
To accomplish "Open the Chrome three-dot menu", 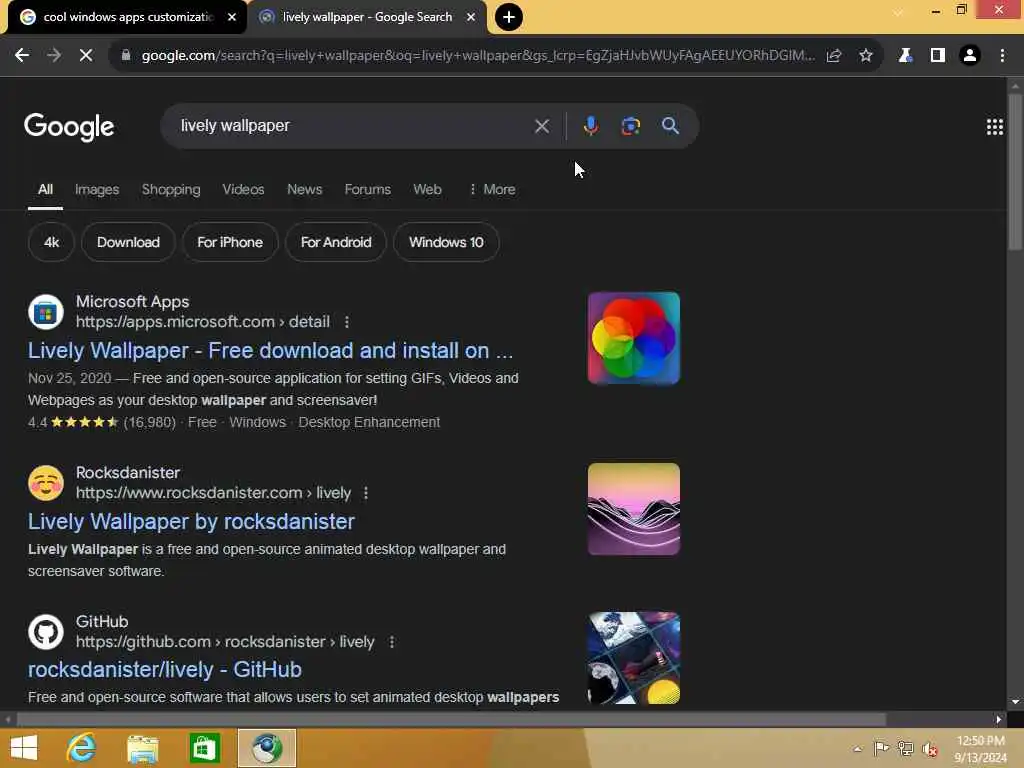I will [x=1002, y=56].
